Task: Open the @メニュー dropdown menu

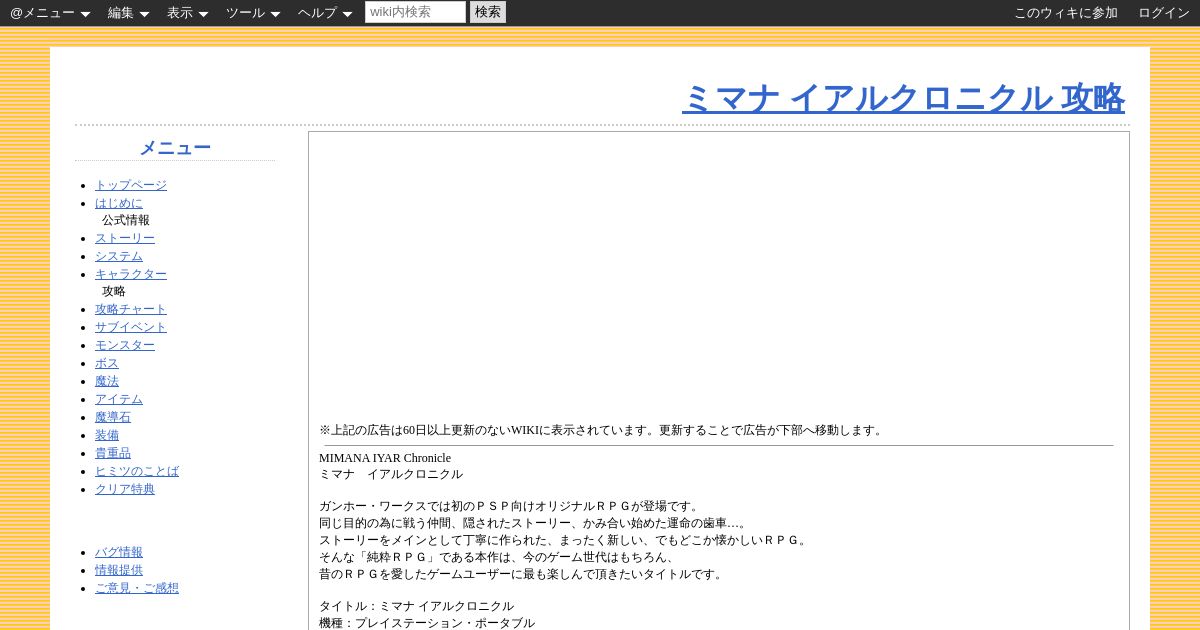Action: [x=50, y=13]
